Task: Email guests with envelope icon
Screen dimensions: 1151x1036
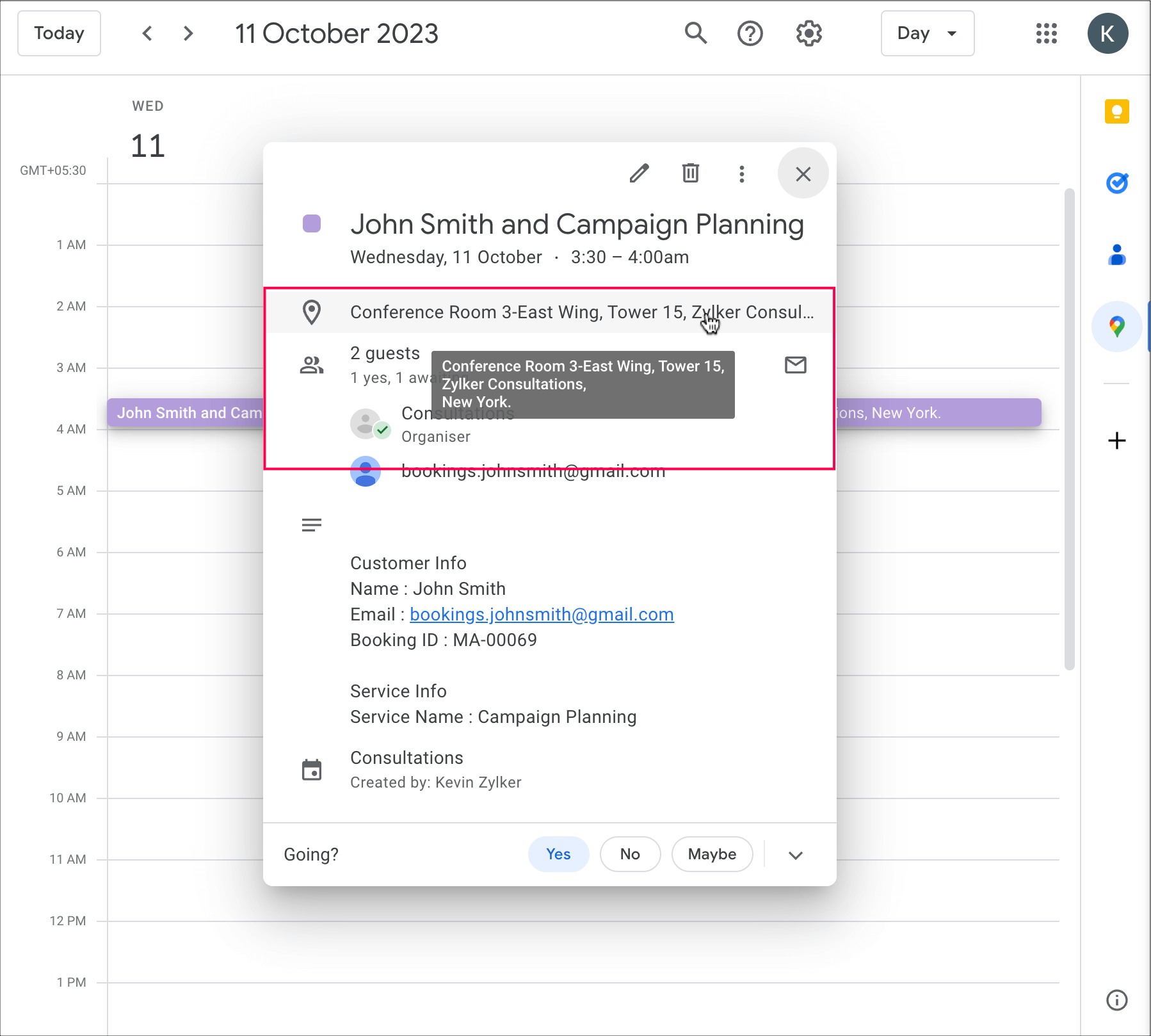Action: tap(796, 365)
